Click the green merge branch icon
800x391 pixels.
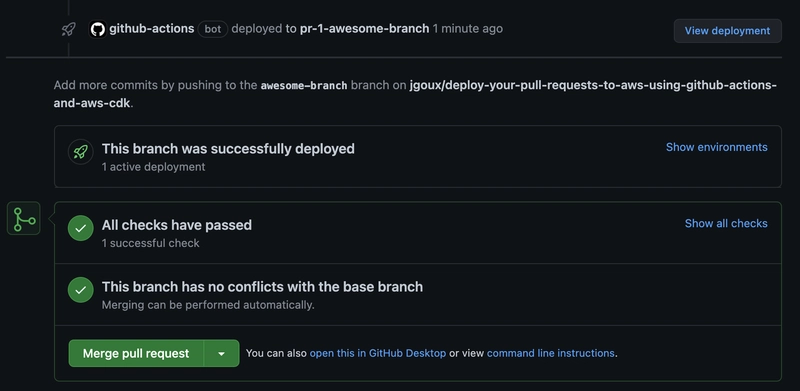(23, 218)
